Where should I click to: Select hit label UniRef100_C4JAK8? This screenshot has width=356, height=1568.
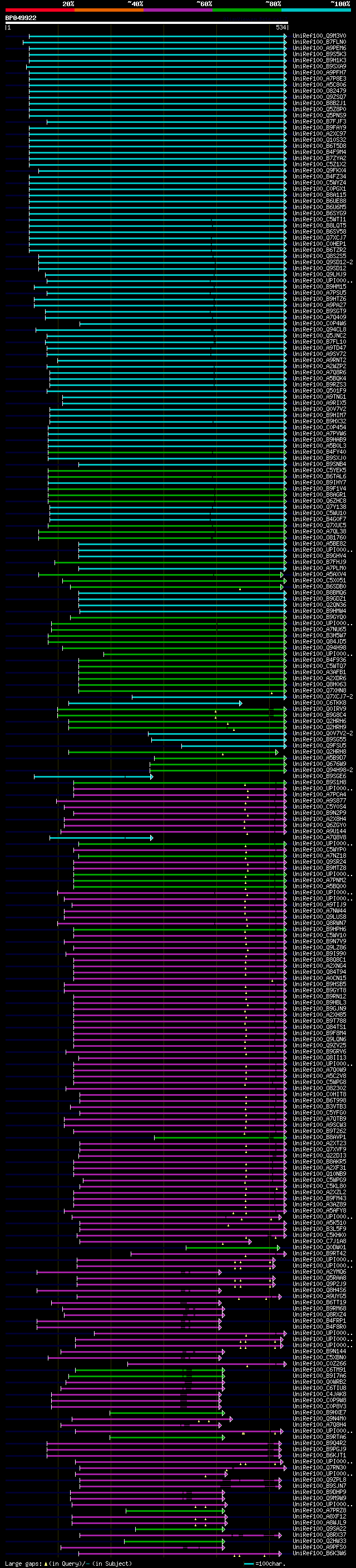point(319,1394)
